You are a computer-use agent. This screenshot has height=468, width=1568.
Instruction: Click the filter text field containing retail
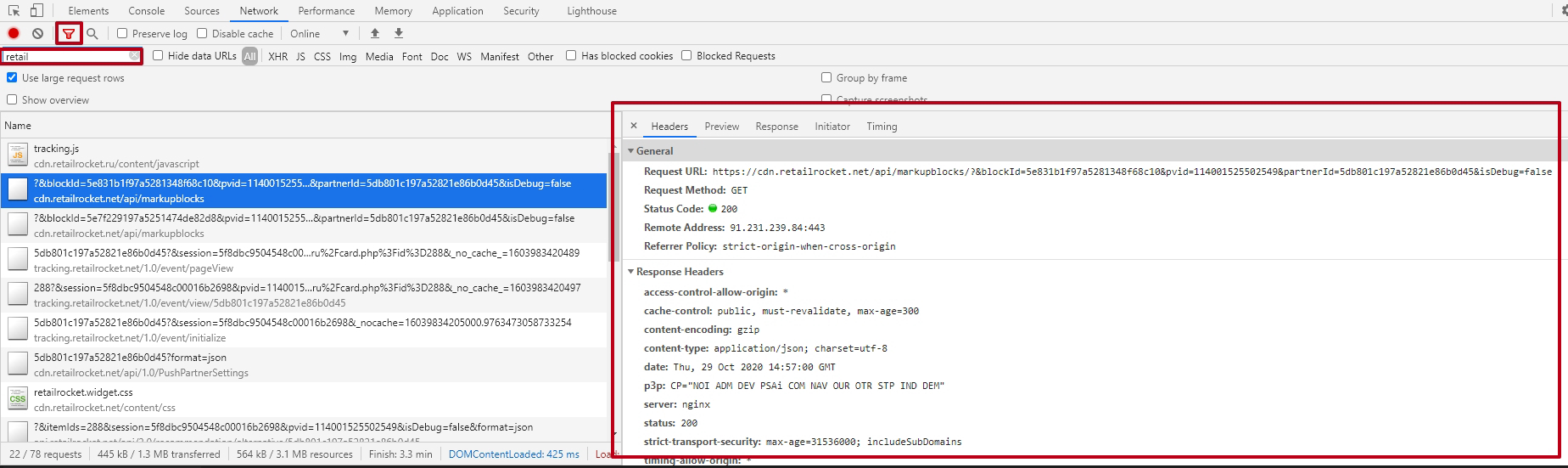pos(66,56)
